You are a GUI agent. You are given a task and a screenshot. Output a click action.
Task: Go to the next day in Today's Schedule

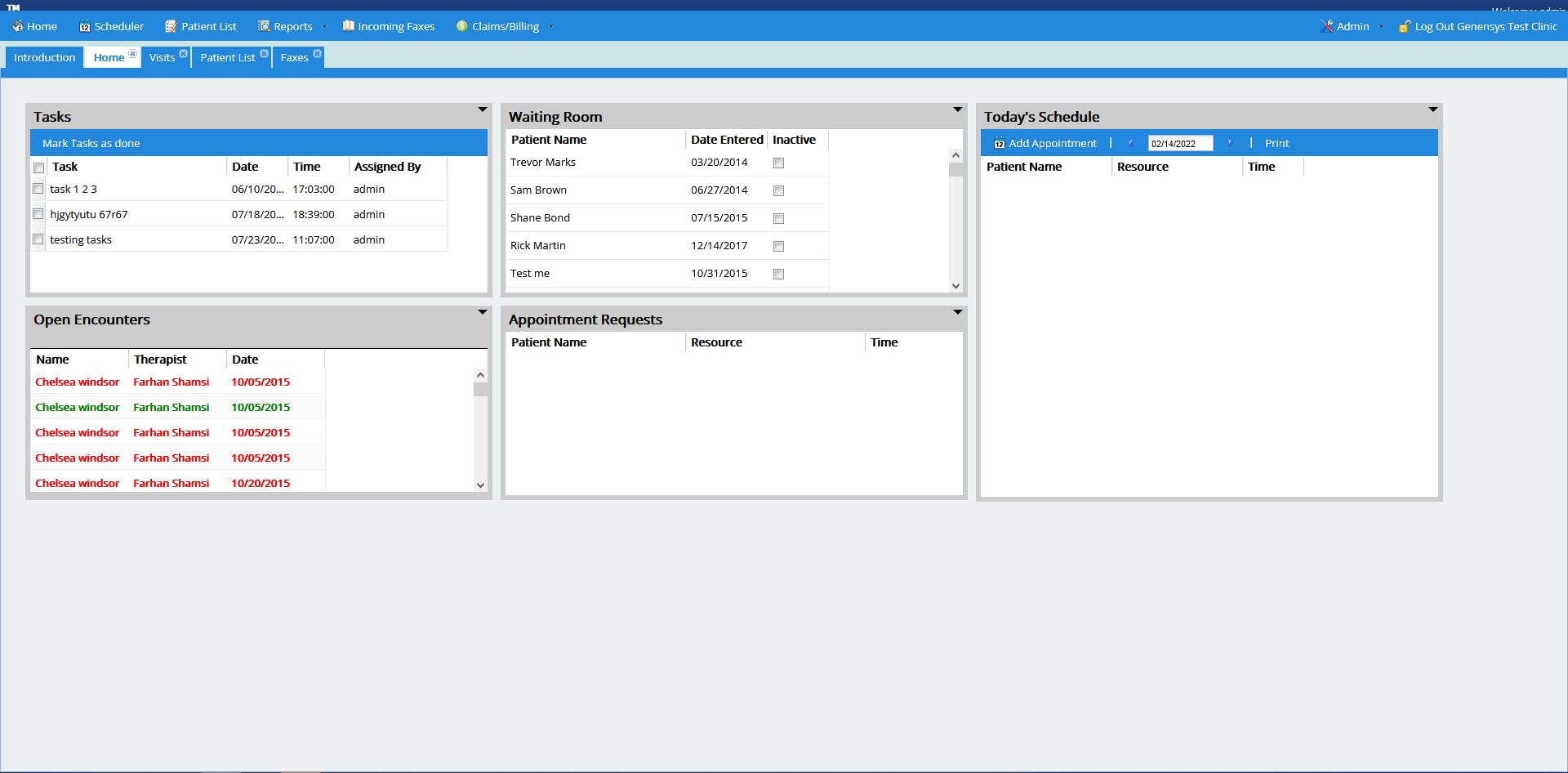coord(1229,142)
